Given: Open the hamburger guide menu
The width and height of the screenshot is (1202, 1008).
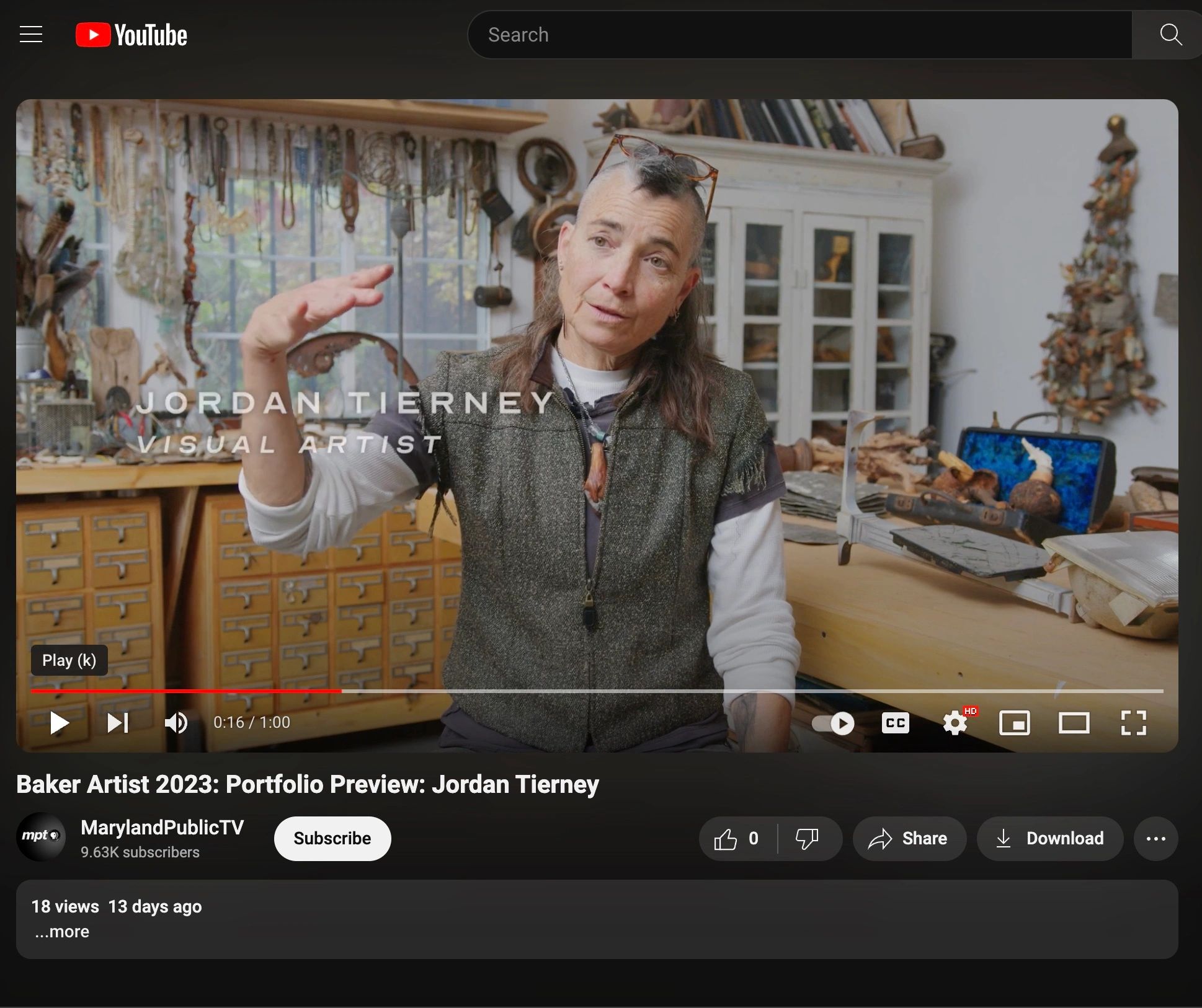Looking at the screenshot, I should coord(31,35).
